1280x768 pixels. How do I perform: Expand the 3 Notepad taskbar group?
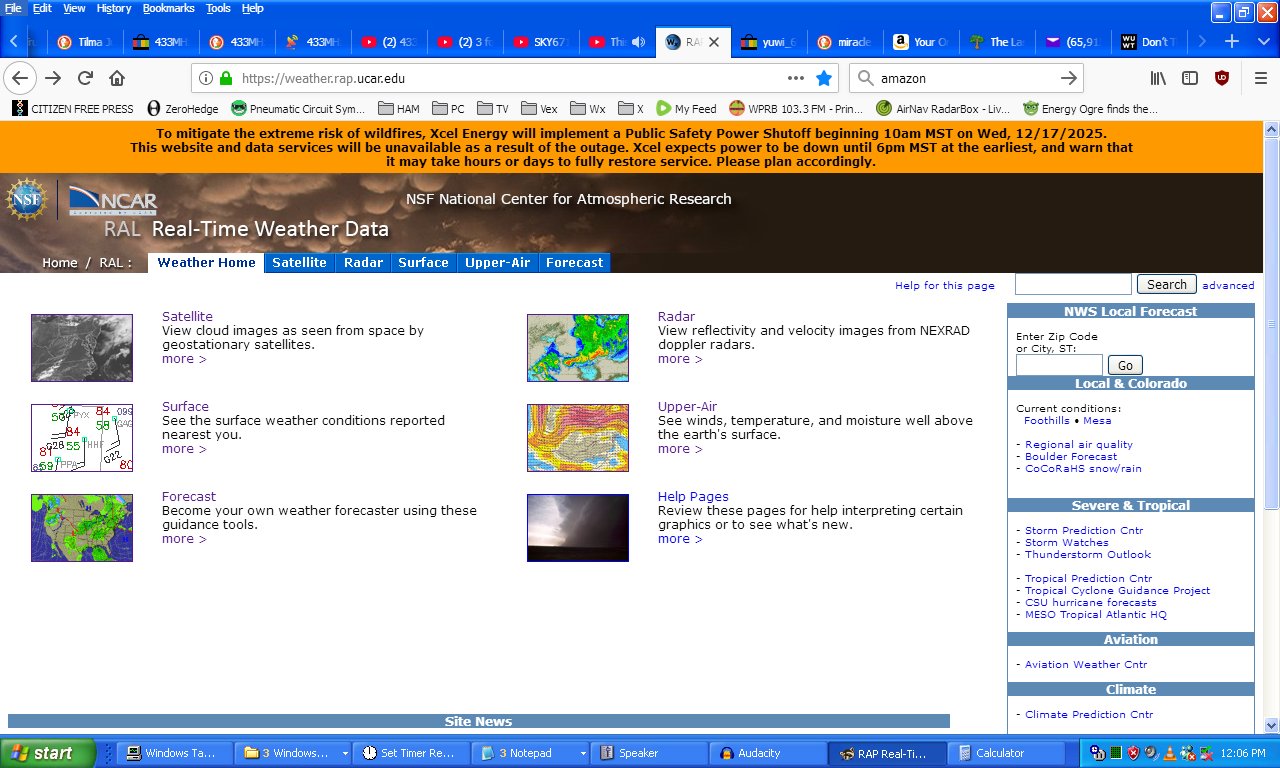click(582, 753)
